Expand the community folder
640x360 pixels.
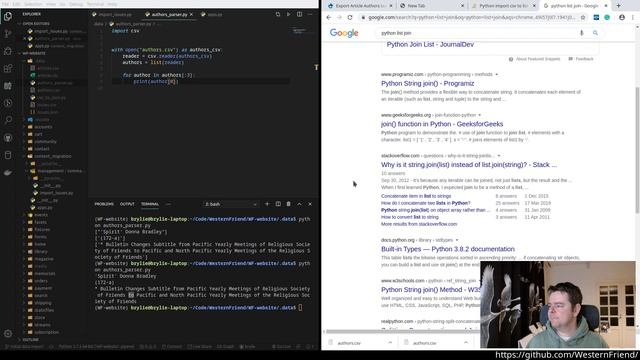[45, 142]
